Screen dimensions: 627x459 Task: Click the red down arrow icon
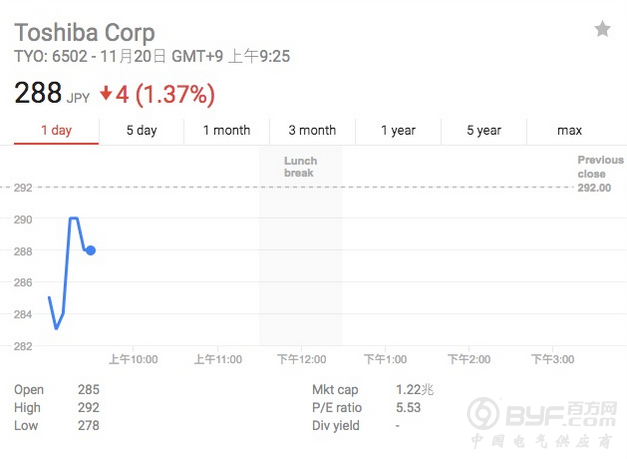[106, 95]
